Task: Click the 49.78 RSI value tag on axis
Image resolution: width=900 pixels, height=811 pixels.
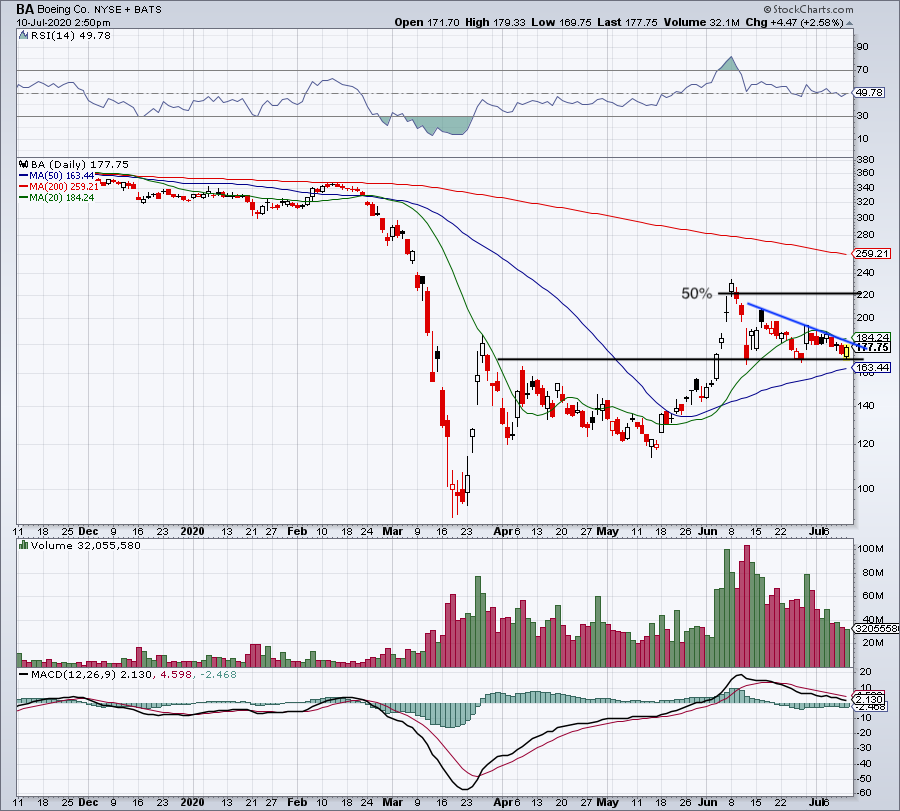Action: pyautogui.click(x=869, y=92)
